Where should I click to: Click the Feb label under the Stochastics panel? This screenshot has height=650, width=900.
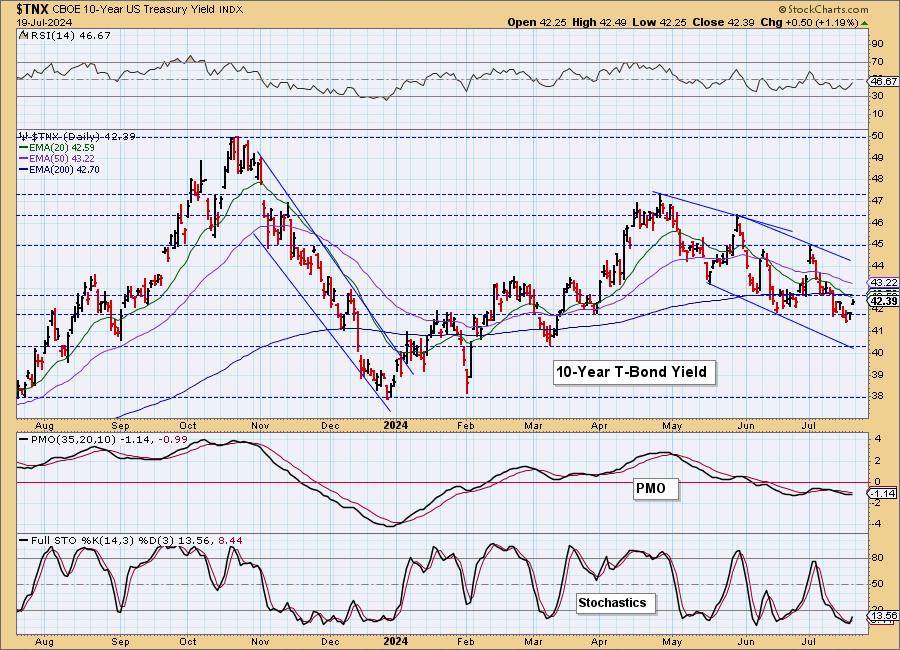coord(465,641)
